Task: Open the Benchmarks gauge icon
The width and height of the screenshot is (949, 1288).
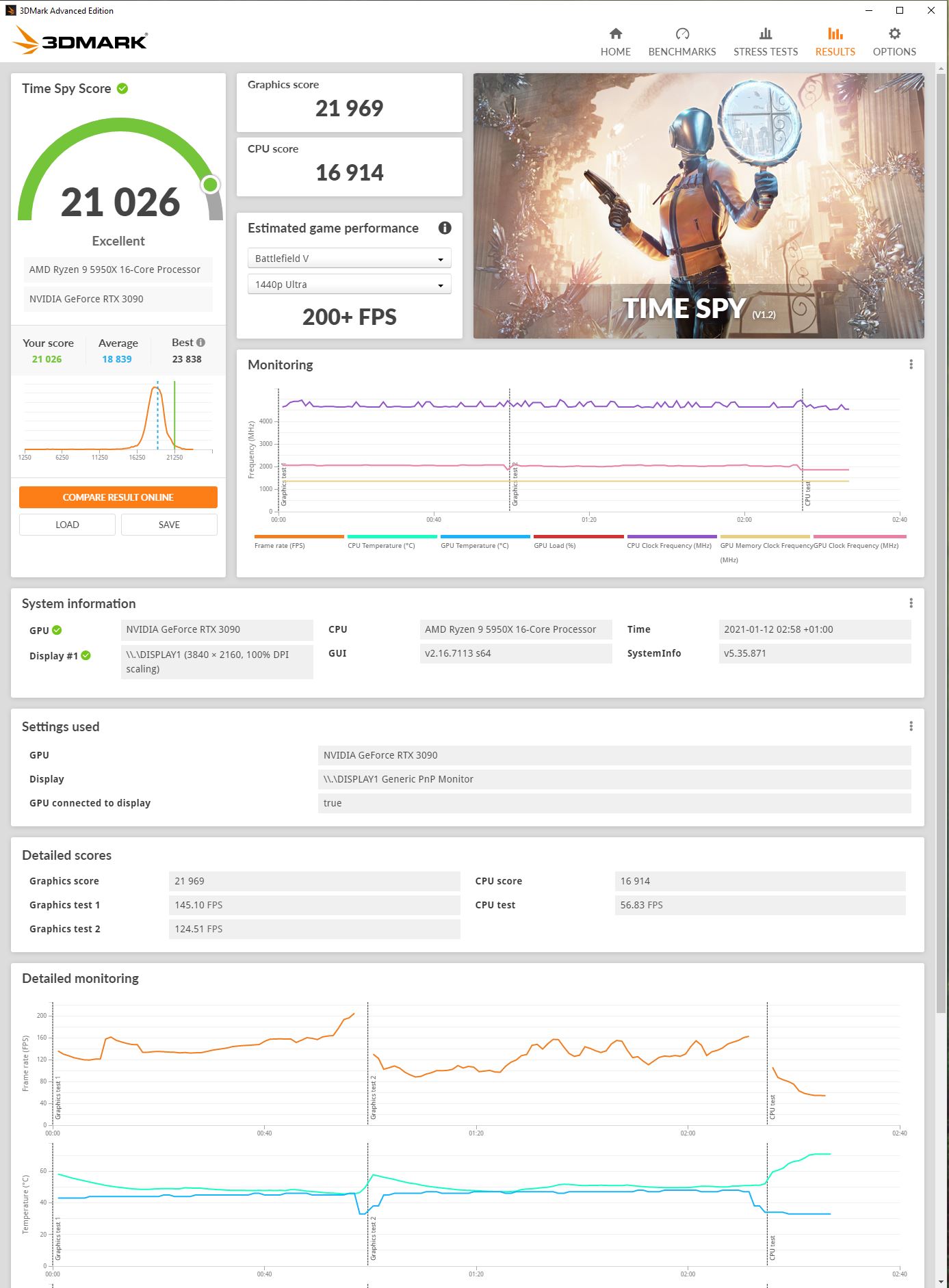Action: click(681, 34)
